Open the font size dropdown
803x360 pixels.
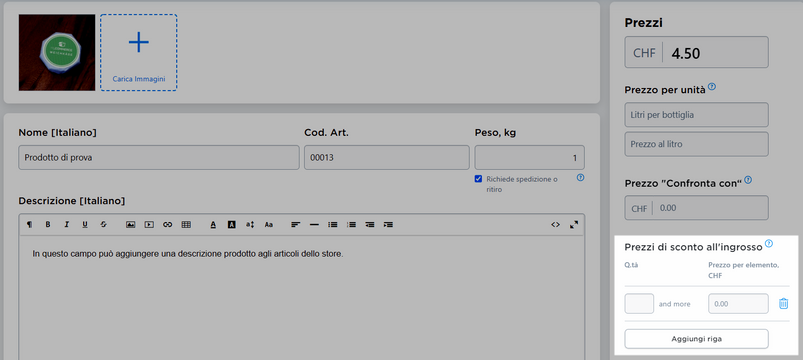point(250,224)
